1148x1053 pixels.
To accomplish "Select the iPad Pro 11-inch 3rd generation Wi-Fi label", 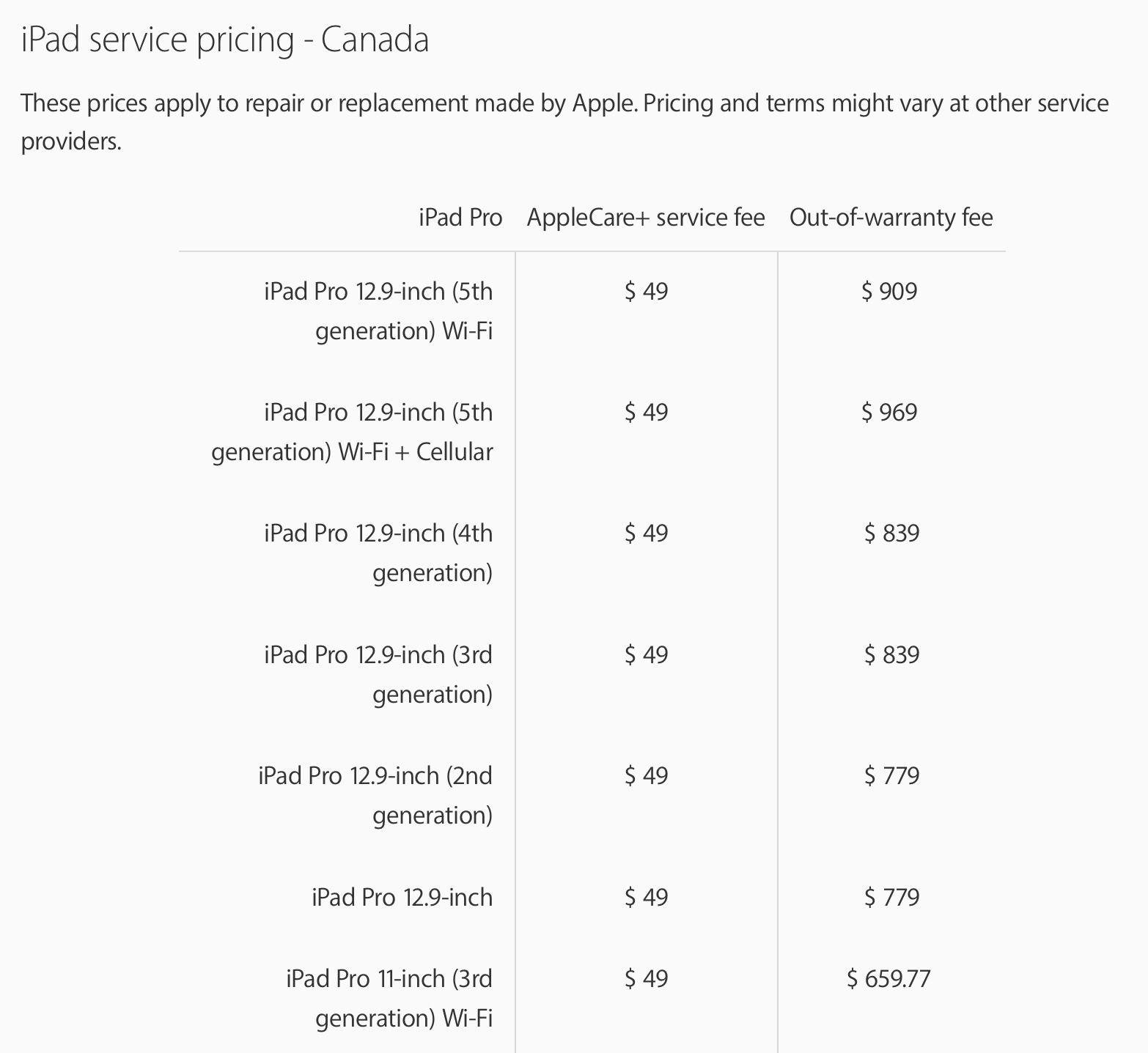I will [389, 998].
